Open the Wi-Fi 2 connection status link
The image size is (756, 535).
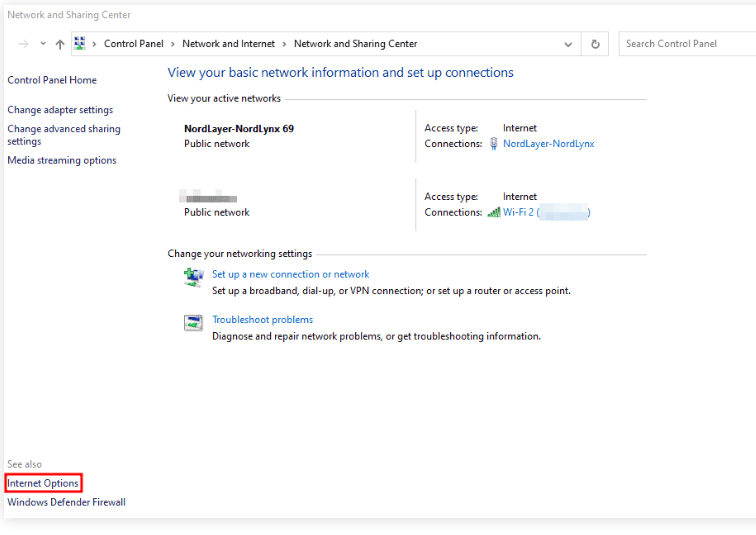[x=546, y=212]
